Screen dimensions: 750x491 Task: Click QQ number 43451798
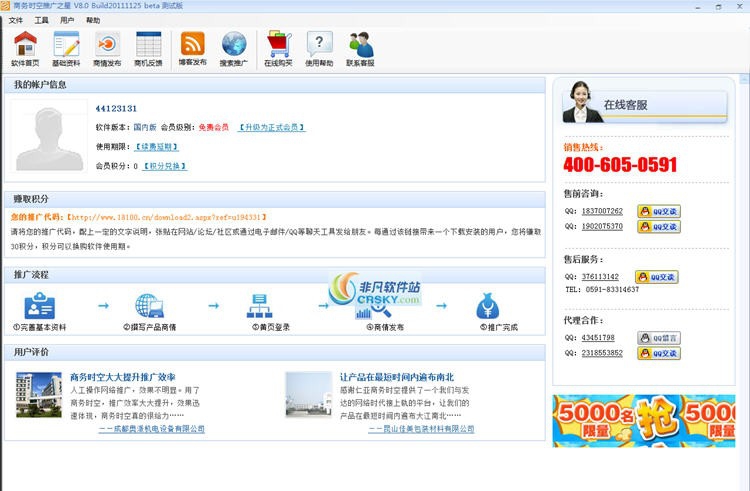(x=598, y=338)
